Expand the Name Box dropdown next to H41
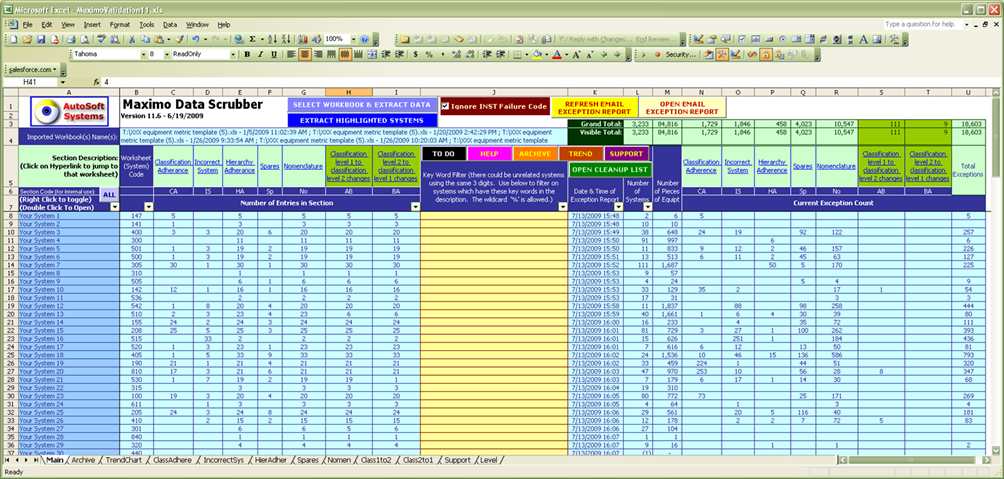The image size is (1004, 479). pos(62,82)
